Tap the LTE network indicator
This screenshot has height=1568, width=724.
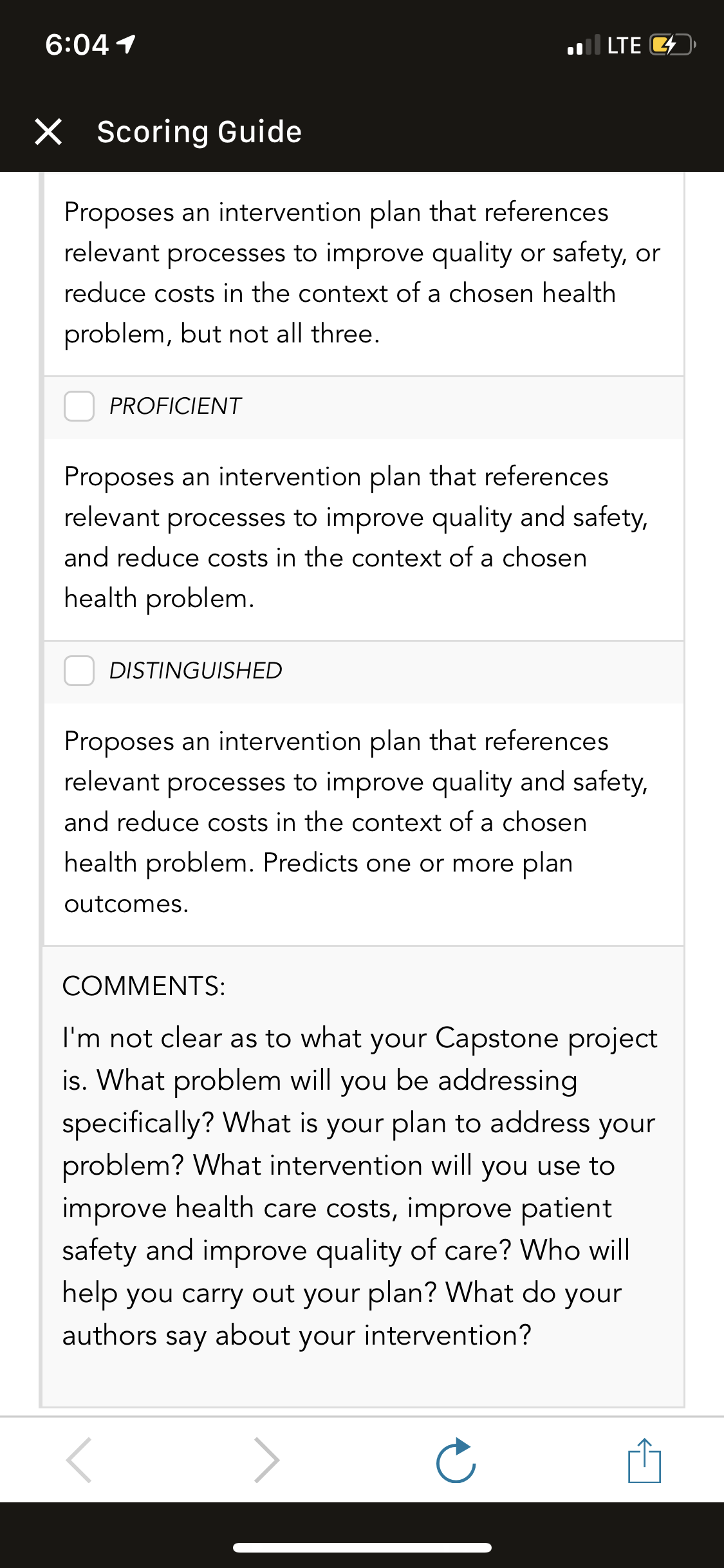click(x=624, y=45)
